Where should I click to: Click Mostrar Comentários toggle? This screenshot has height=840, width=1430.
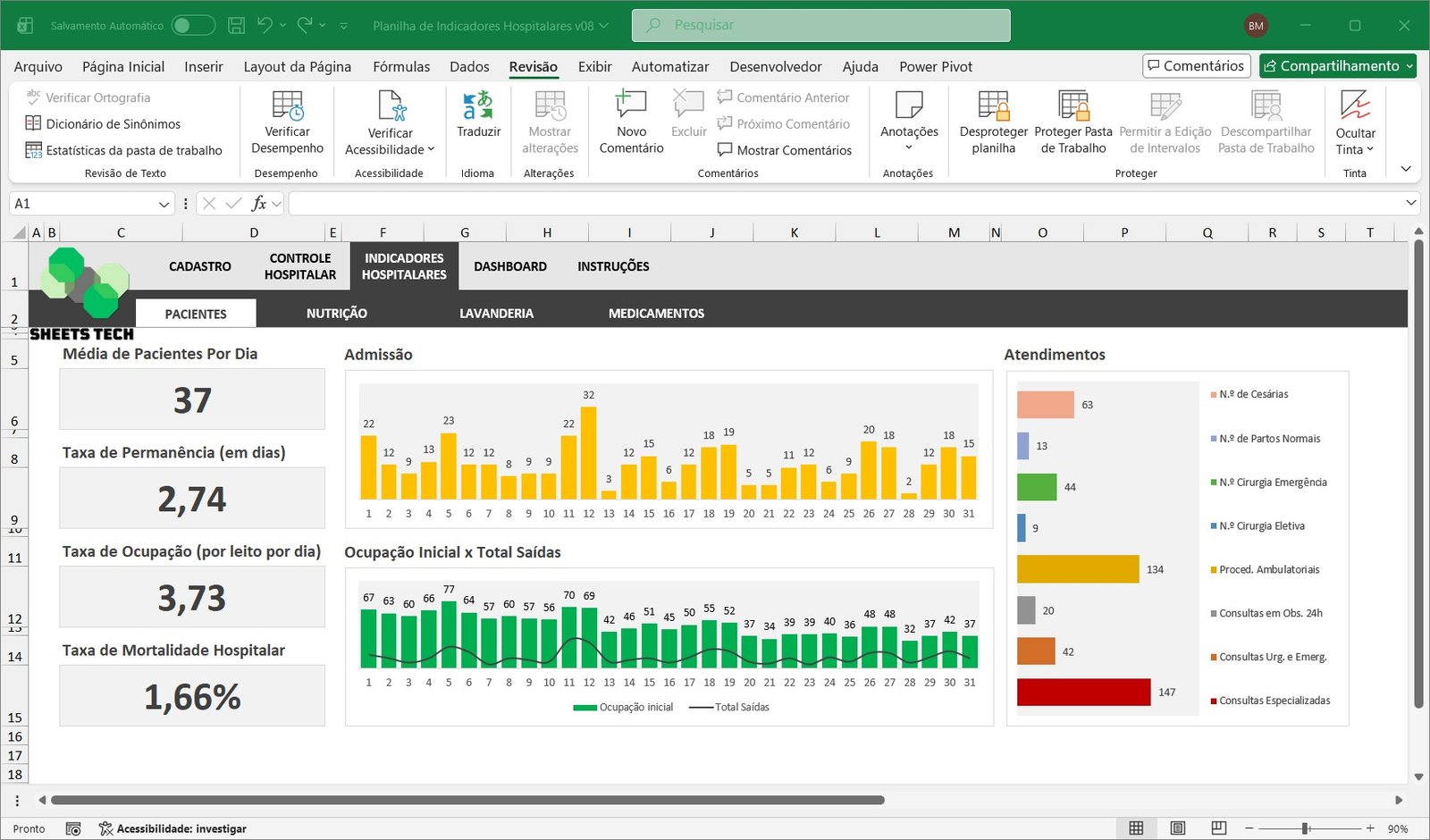pyautogui.click(x=784, y=150)
